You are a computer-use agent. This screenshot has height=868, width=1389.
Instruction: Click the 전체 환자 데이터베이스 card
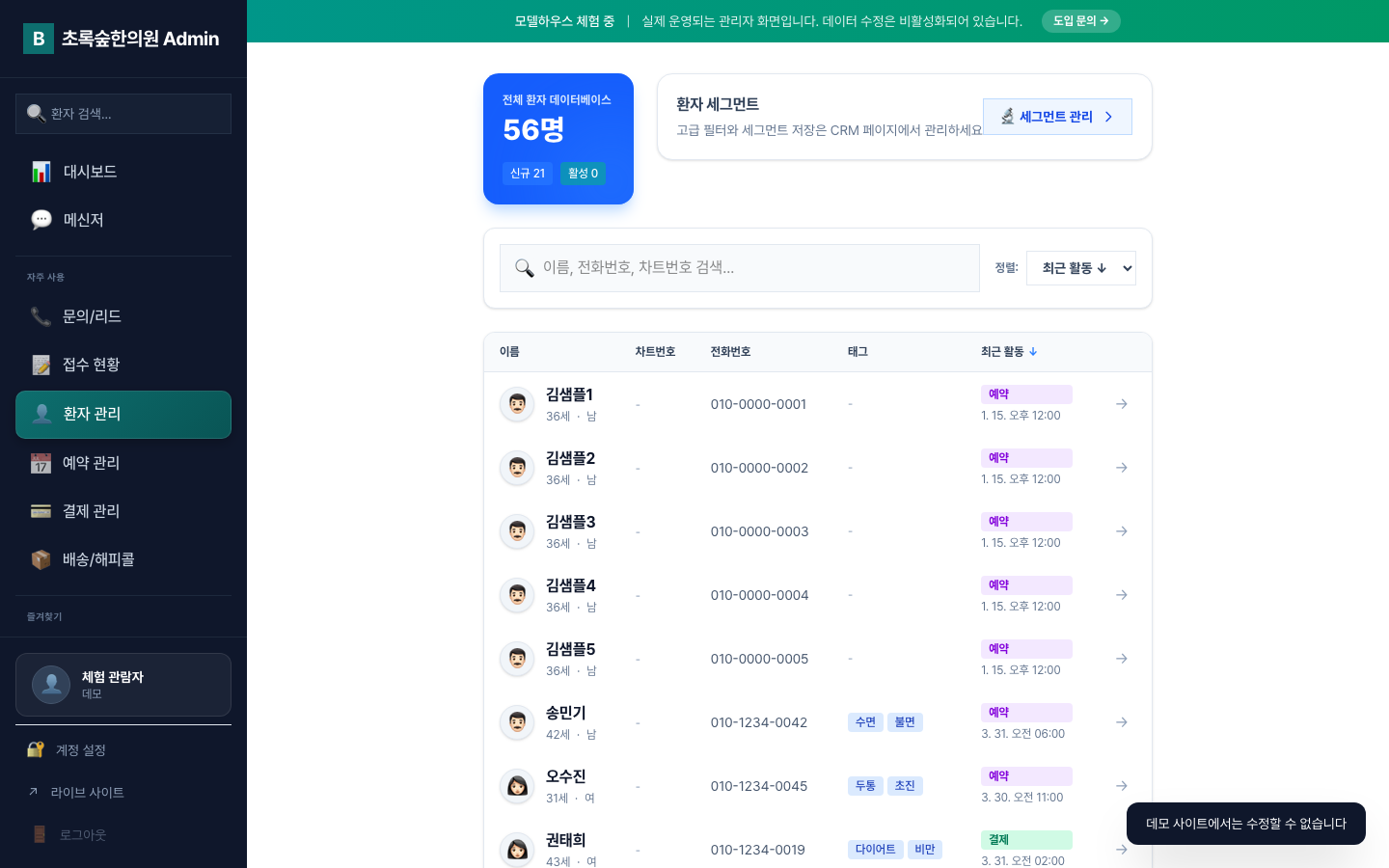coord(558,139)
